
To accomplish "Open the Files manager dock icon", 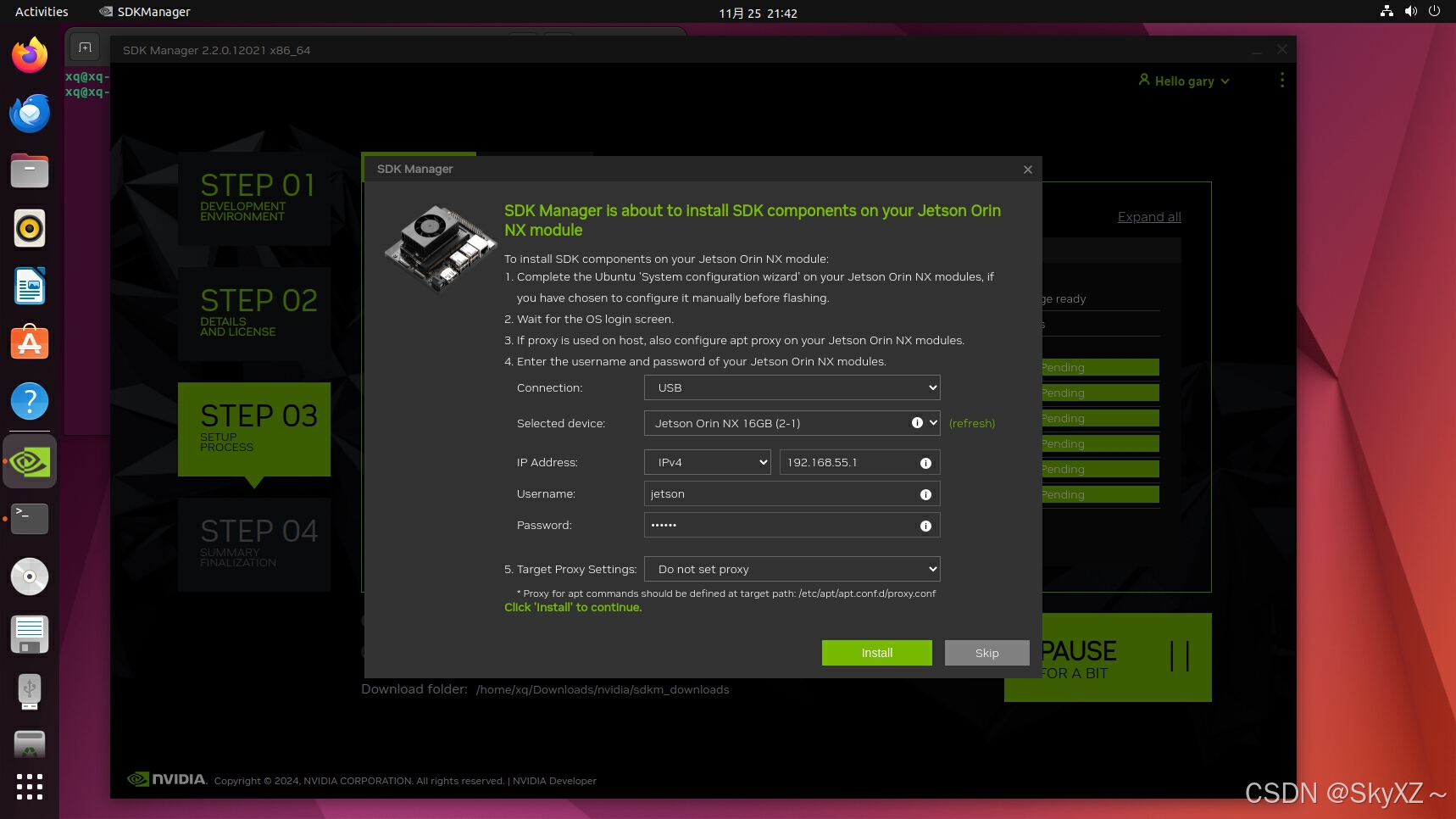I will pyautogui.click(x=30, y=170).
